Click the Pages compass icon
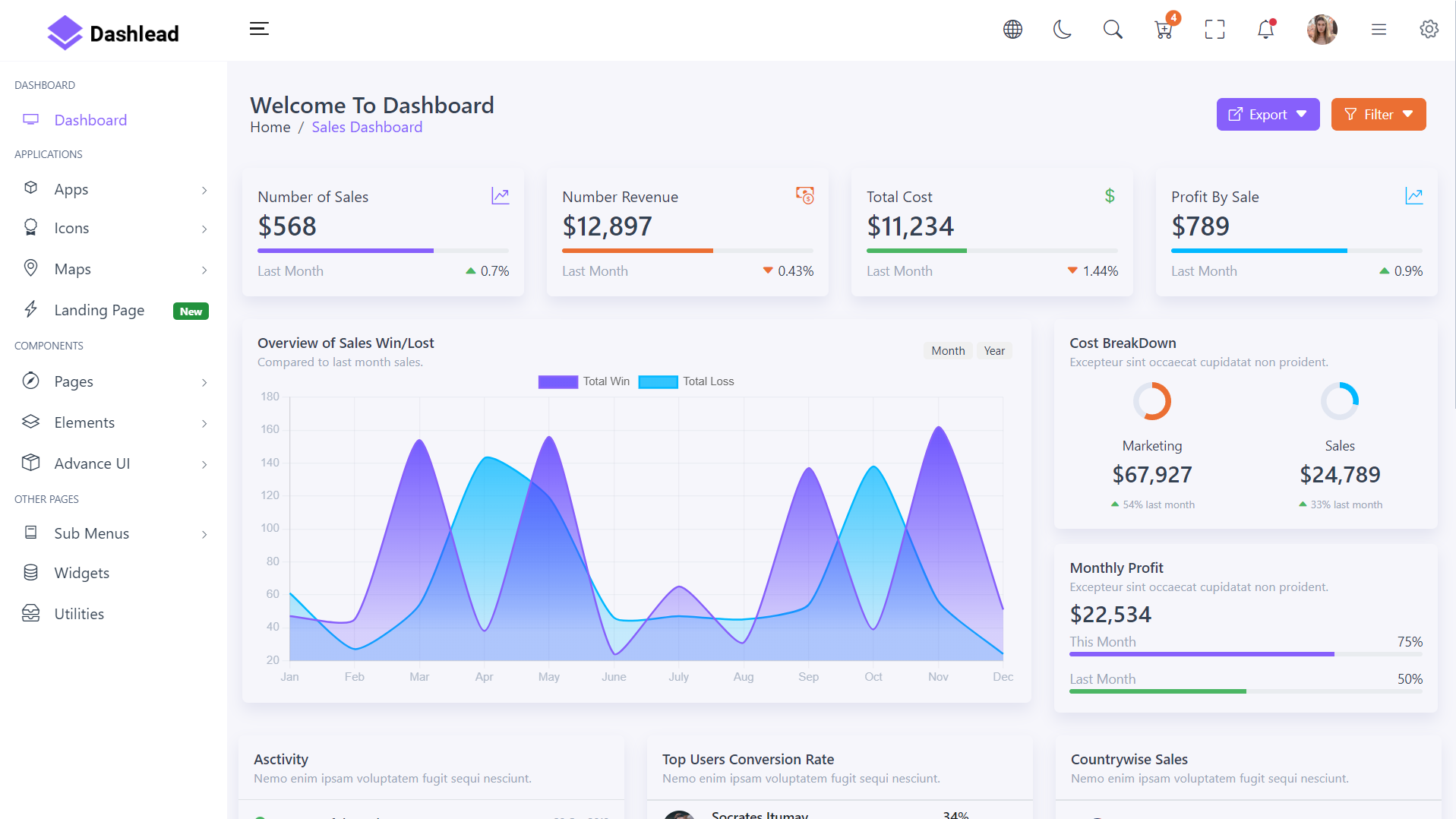1456x819 pixels. 30,381
